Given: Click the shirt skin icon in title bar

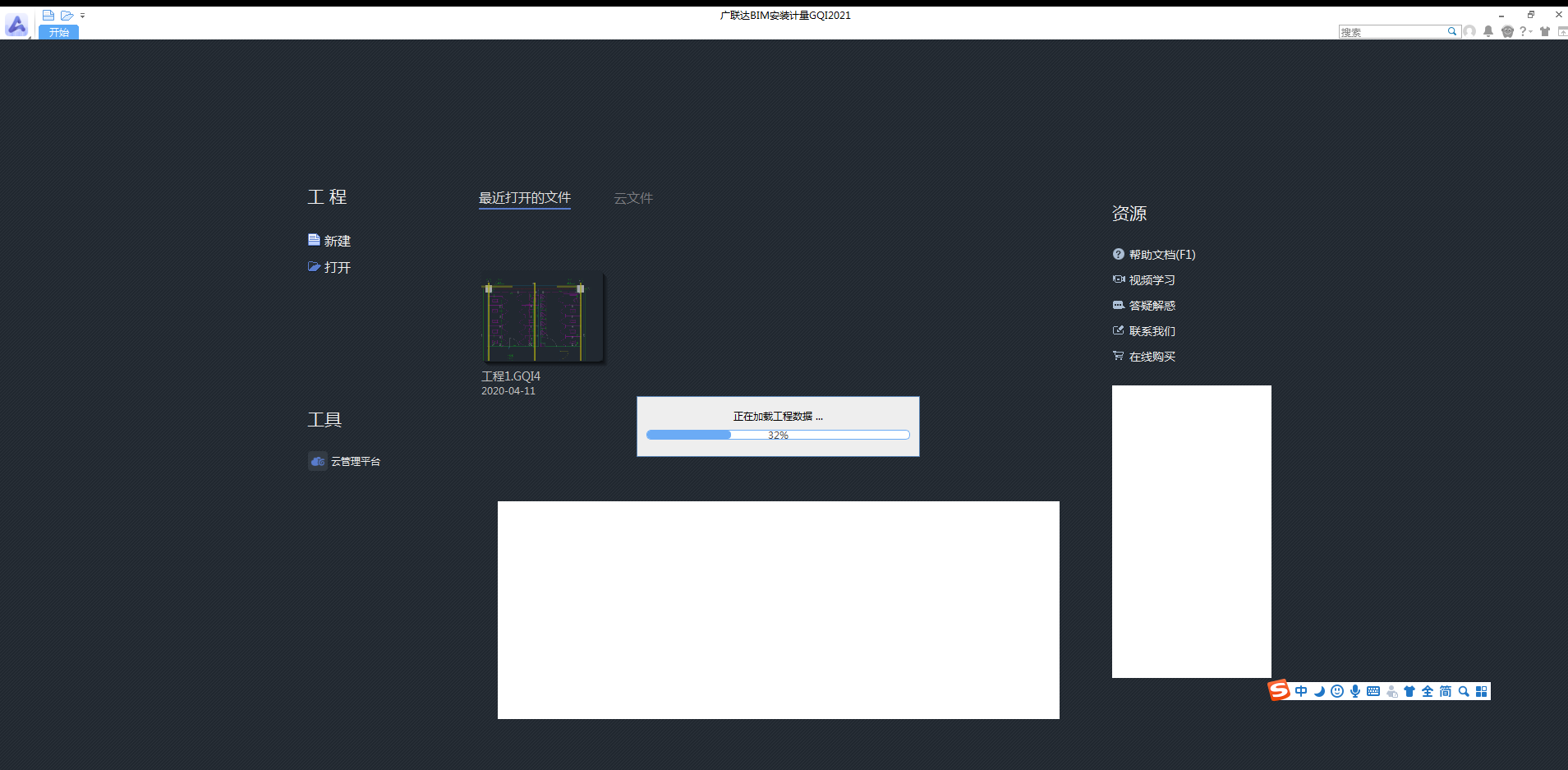Looking at the screenshot, I should click(x=1545, y=31).
